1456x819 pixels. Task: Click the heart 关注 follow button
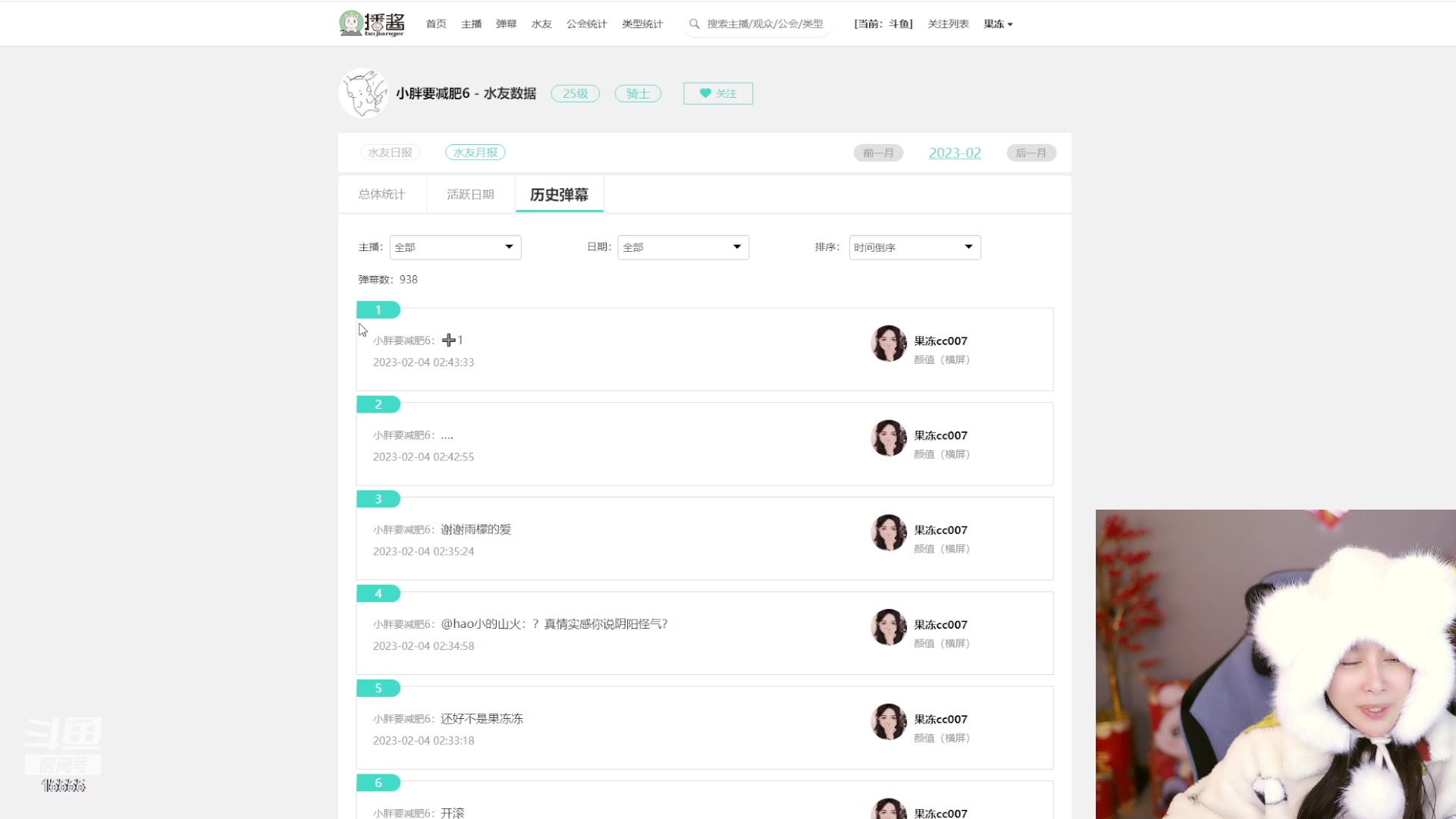[x=718, y=93]
